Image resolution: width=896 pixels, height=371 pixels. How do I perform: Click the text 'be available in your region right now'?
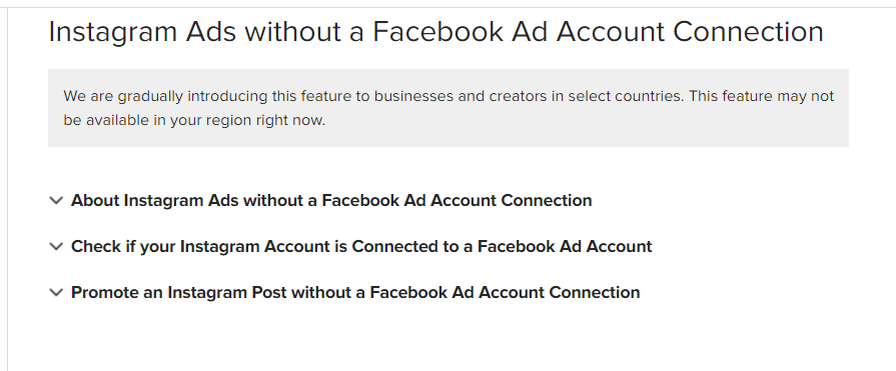194,121
